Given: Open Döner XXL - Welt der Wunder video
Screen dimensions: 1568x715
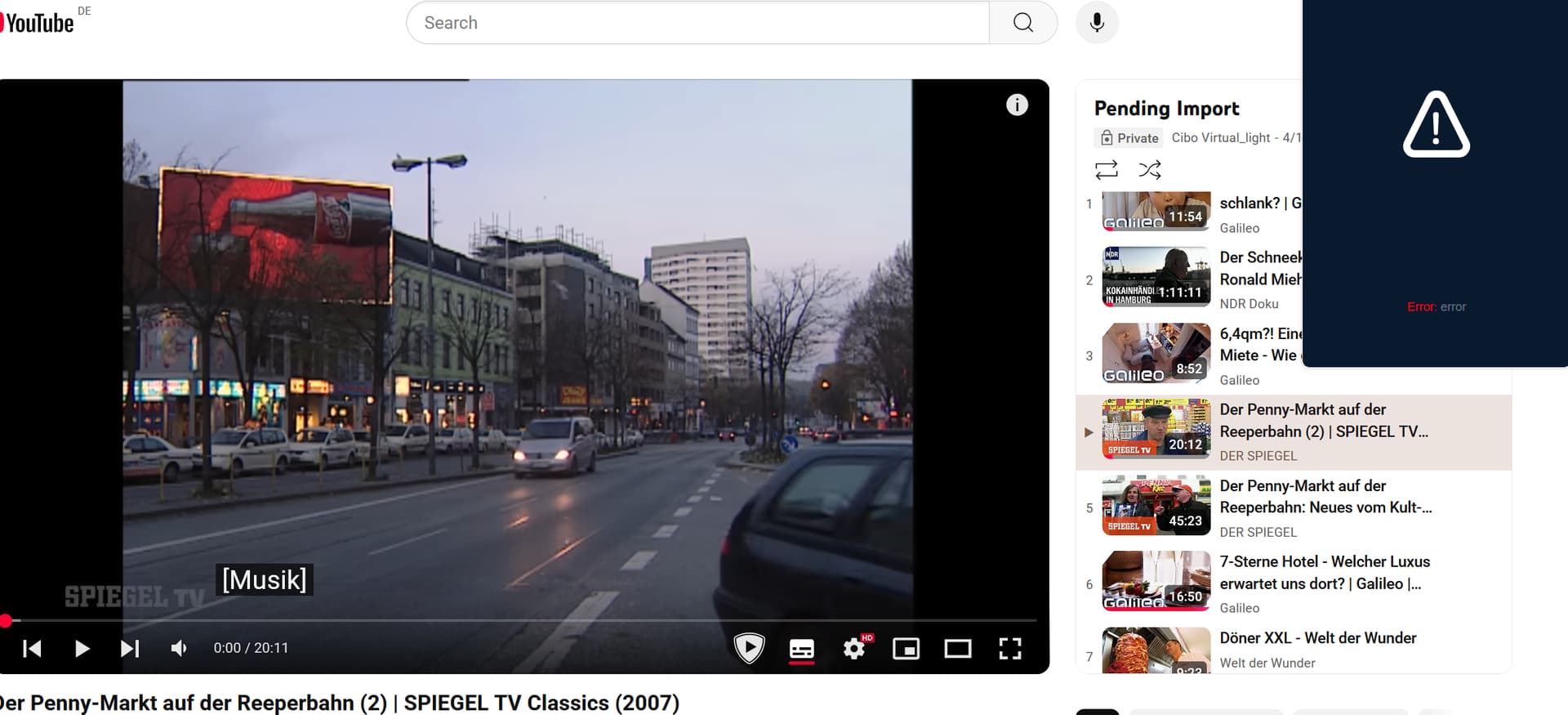Looking at the screenshot, I should 1317,638.
